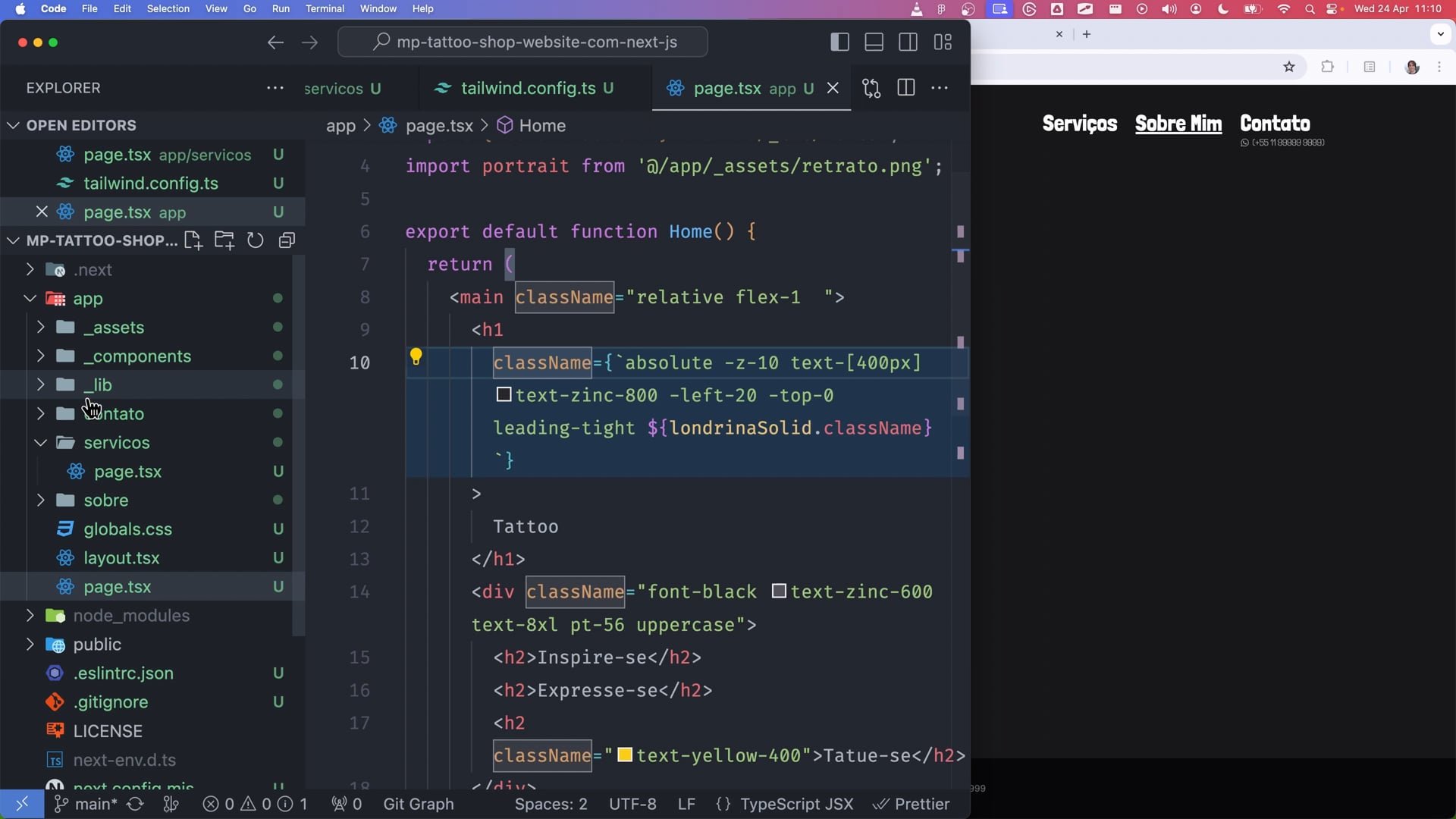Click the New File icon in explorer
Image resolution: width=1456 pixels, height=819 pixels.
(193, 240)
